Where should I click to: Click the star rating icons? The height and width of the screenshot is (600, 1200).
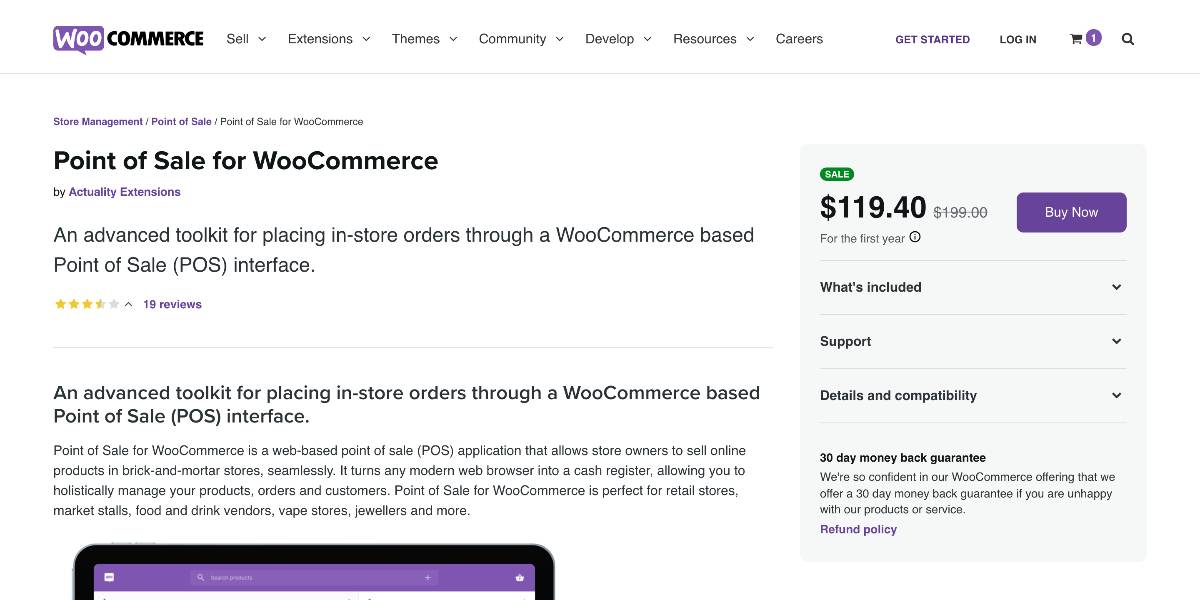point(87,304)
